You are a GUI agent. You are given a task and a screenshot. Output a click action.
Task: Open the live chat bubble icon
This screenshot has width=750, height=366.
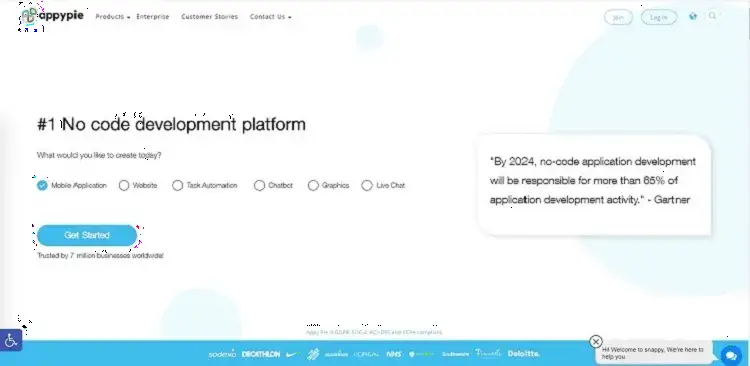point(731,355)
